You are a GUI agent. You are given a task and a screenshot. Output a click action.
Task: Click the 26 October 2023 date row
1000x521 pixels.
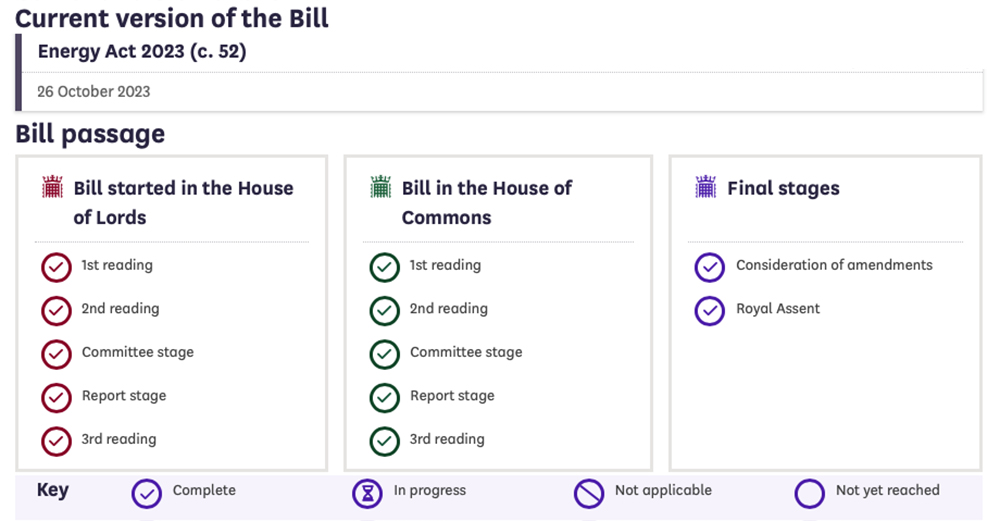[503, 92]
